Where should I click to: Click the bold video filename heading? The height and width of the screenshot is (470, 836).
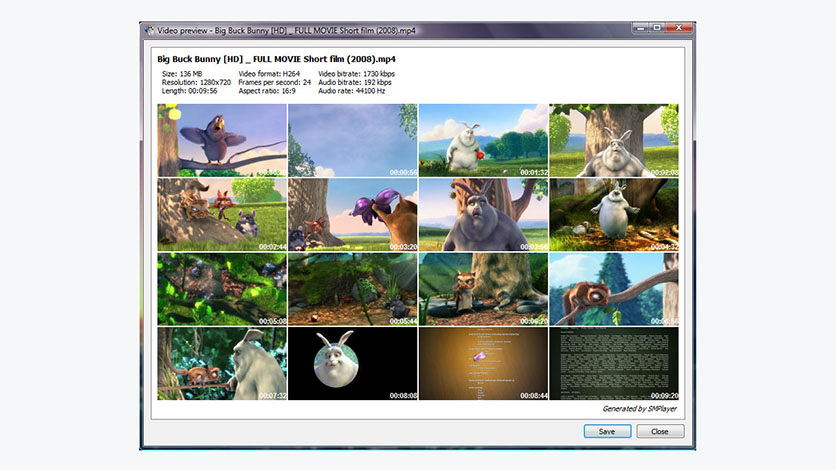coord(276,59)
